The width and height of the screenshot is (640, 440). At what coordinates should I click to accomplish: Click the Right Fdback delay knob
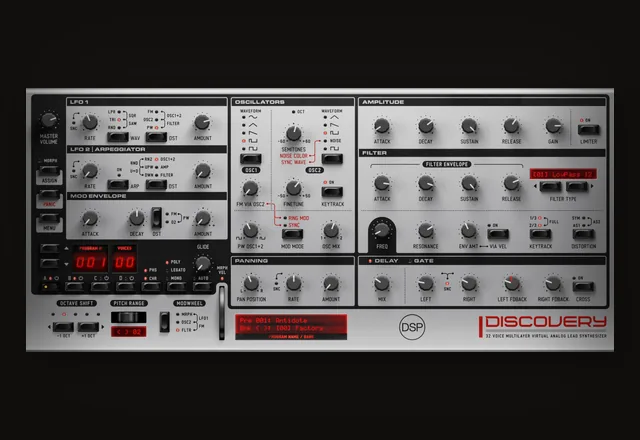[553, 282]
